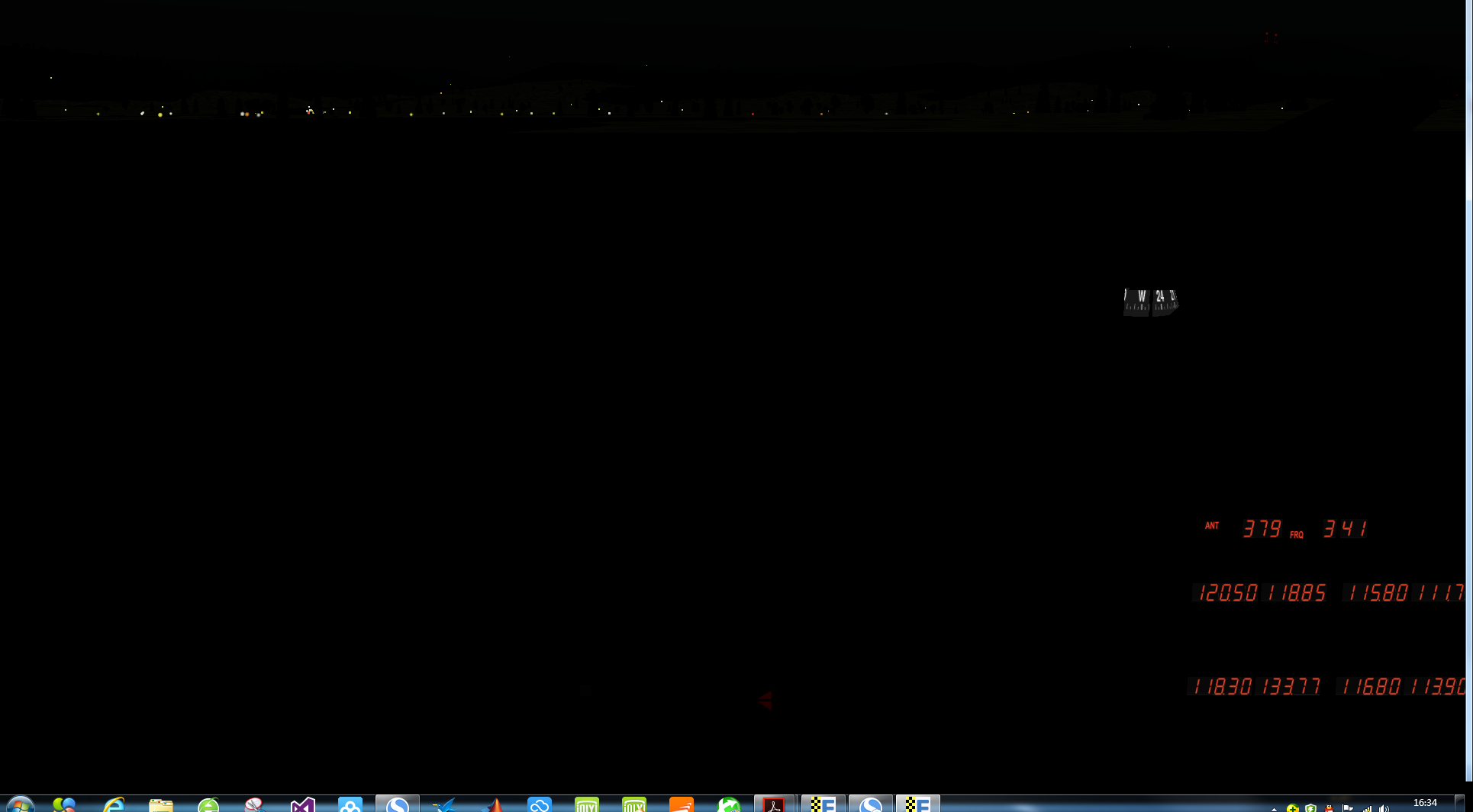The width and height of the screenshot is (1473, 812).
Task: Open the volume speaker tray icon
Action: [x=1384, y=808]
